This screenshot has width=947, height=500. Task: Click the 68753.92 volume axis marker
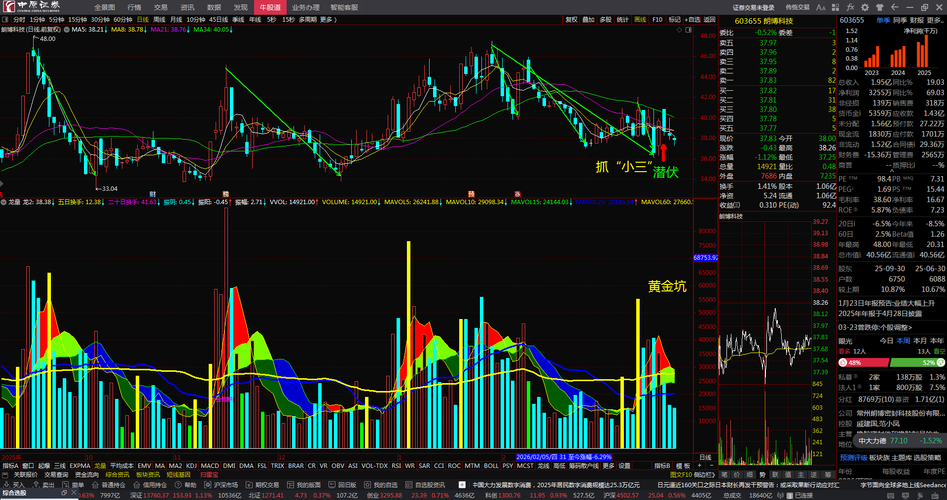705,257
